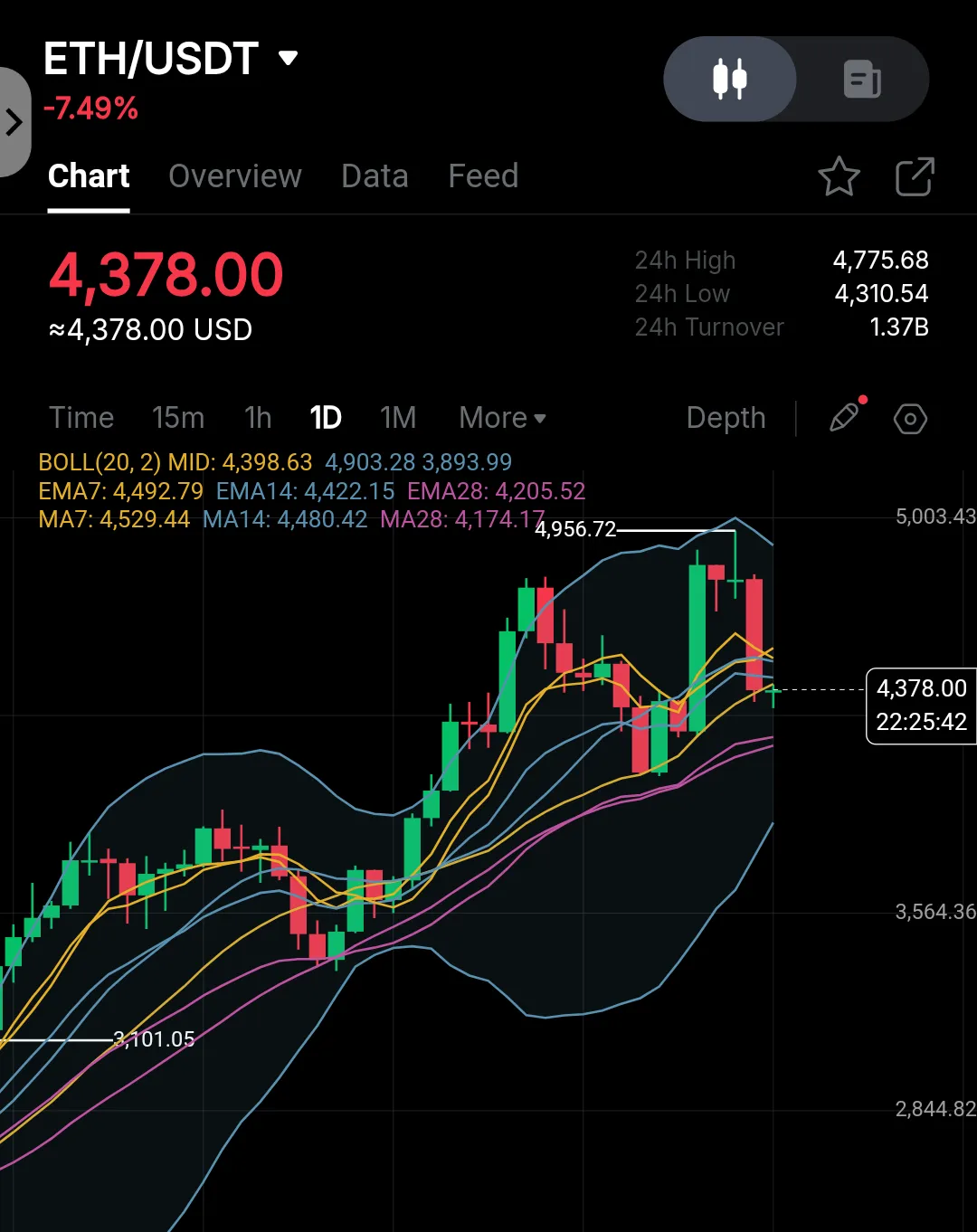Open the drawing pencil tool

tap(845, 417)
